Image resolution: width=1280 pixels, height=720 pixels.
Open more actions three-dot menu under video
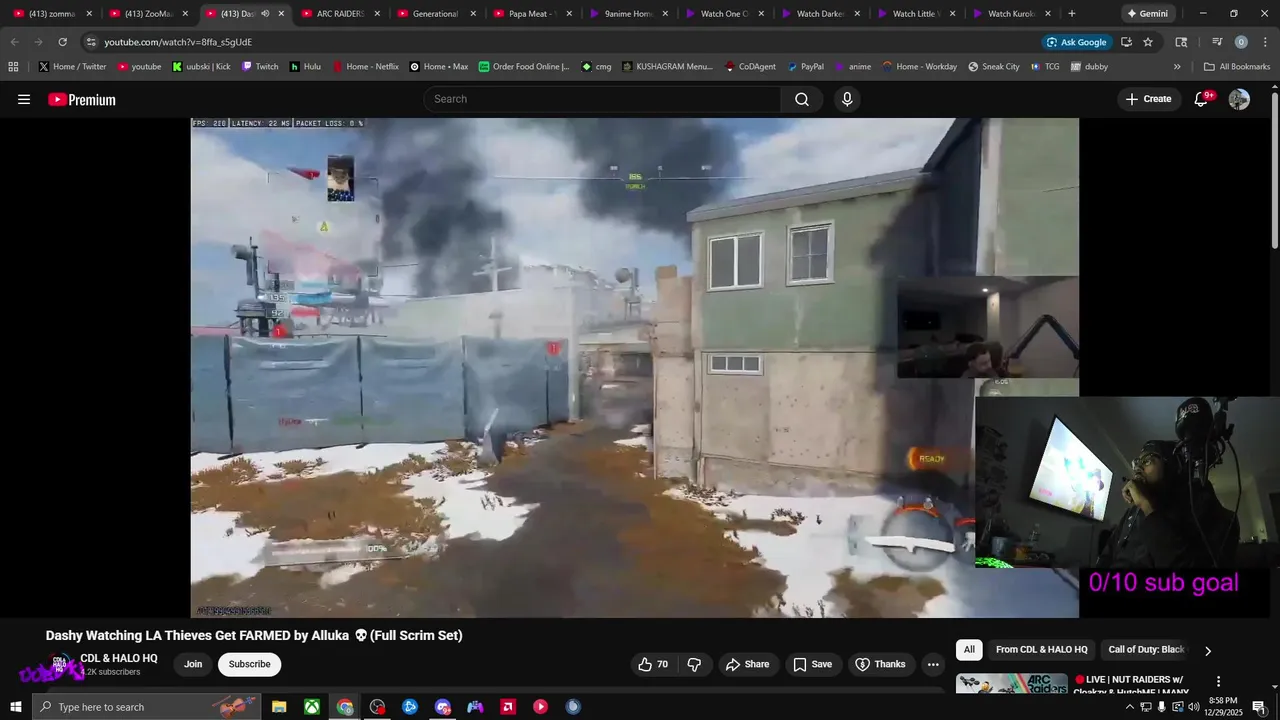(933, 664)
